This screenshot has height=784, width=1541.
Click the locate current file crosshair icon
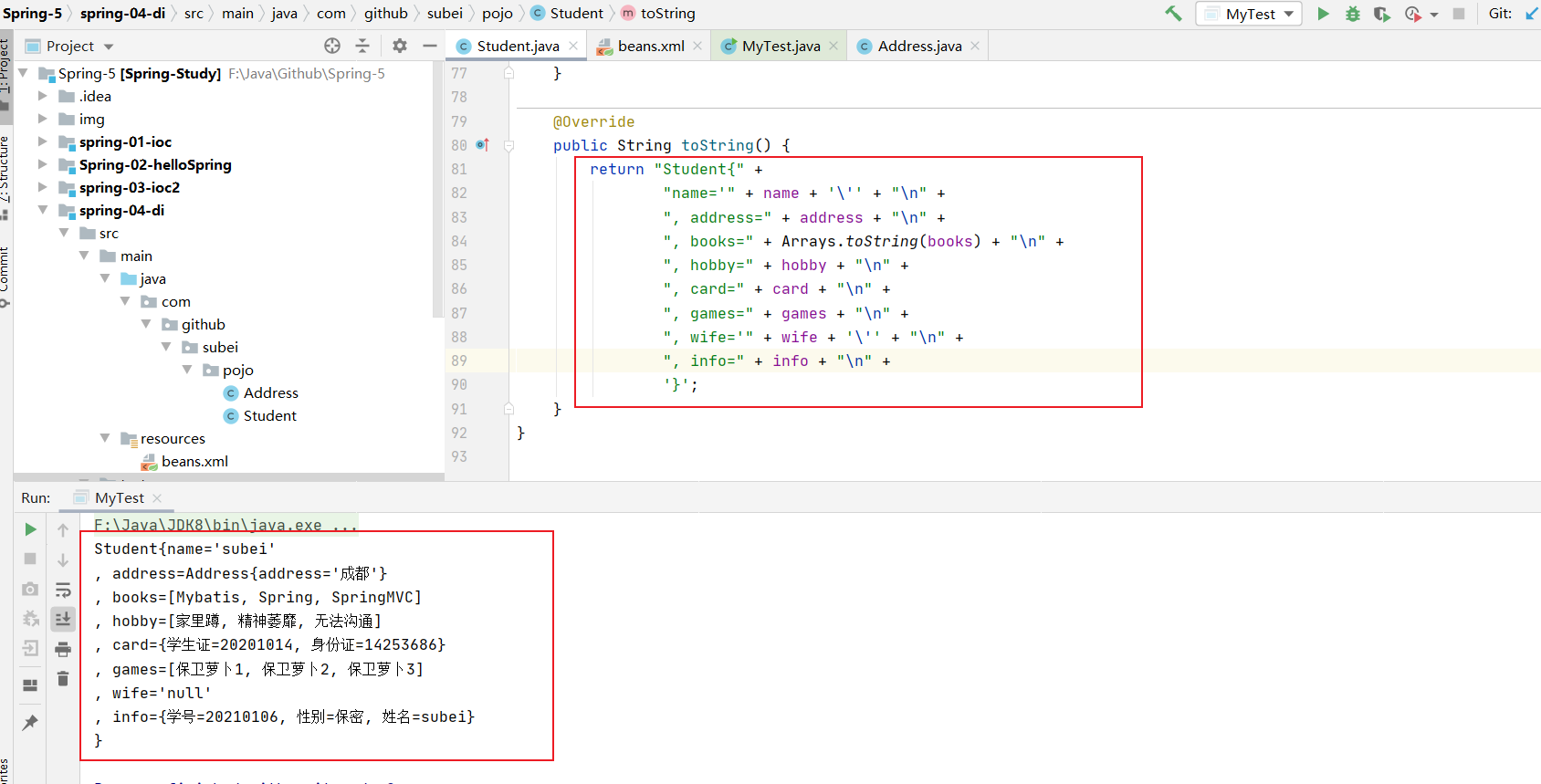(332, 46)
